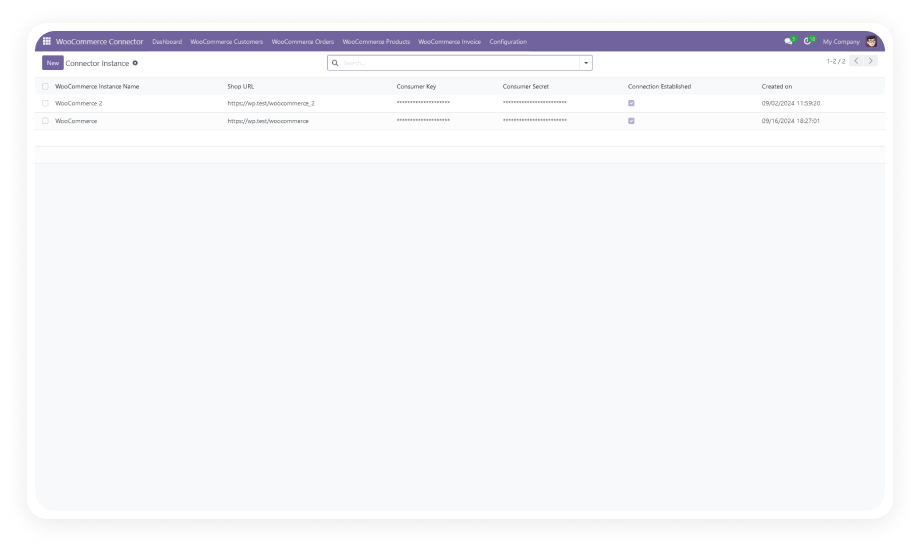Select the WooCommerce row checkbox
The image size is (920, 550).
[45, 121]
